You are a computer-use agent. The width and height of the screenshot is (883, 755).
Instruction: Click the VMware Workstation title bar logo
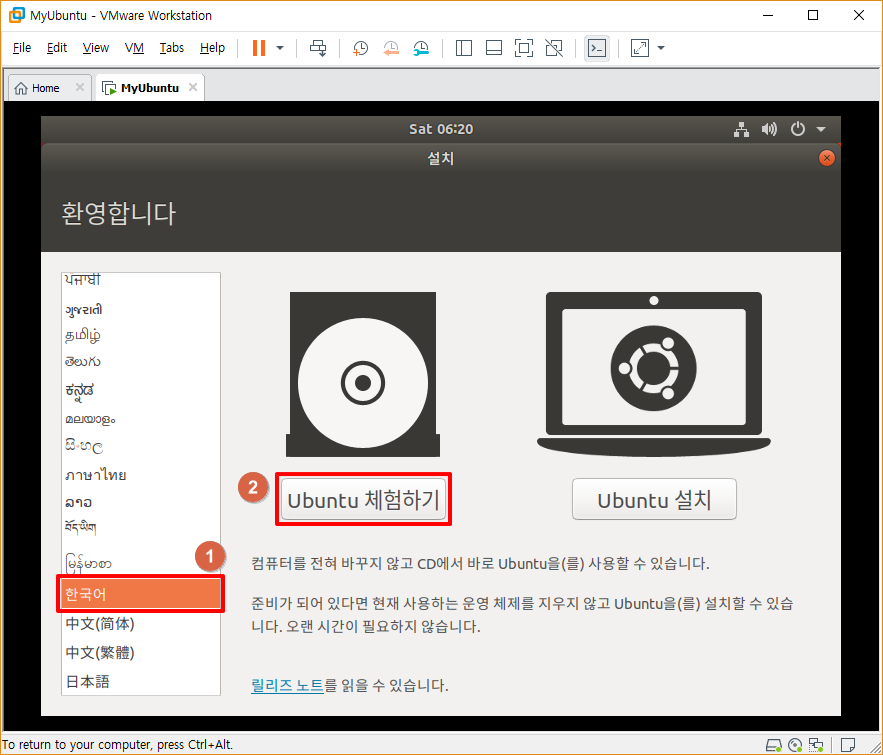17,15
